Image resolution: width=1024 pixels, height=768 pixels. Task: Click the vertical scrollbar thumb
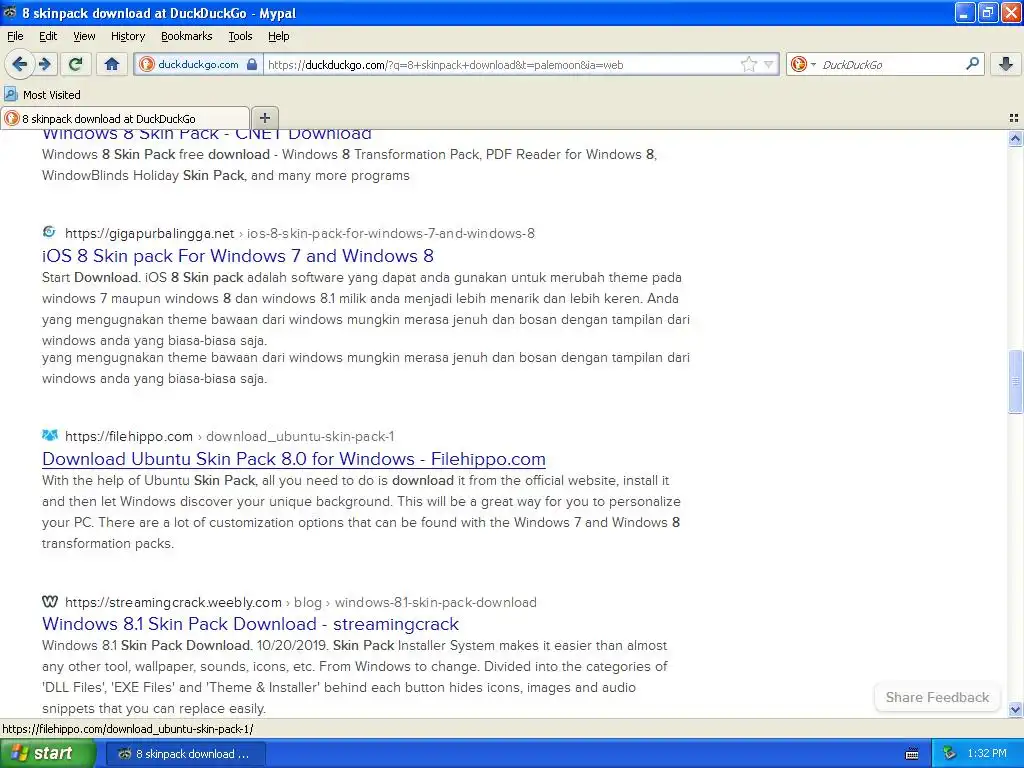click(x=1015, y=382)
